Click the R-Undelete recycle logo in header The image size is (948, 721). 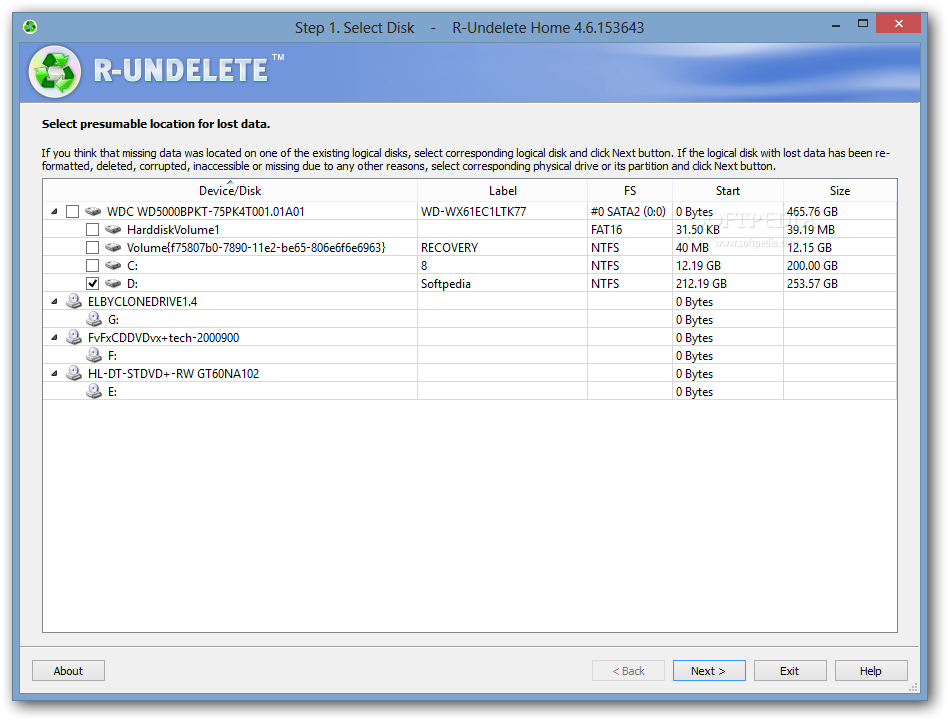click(55, 71)
